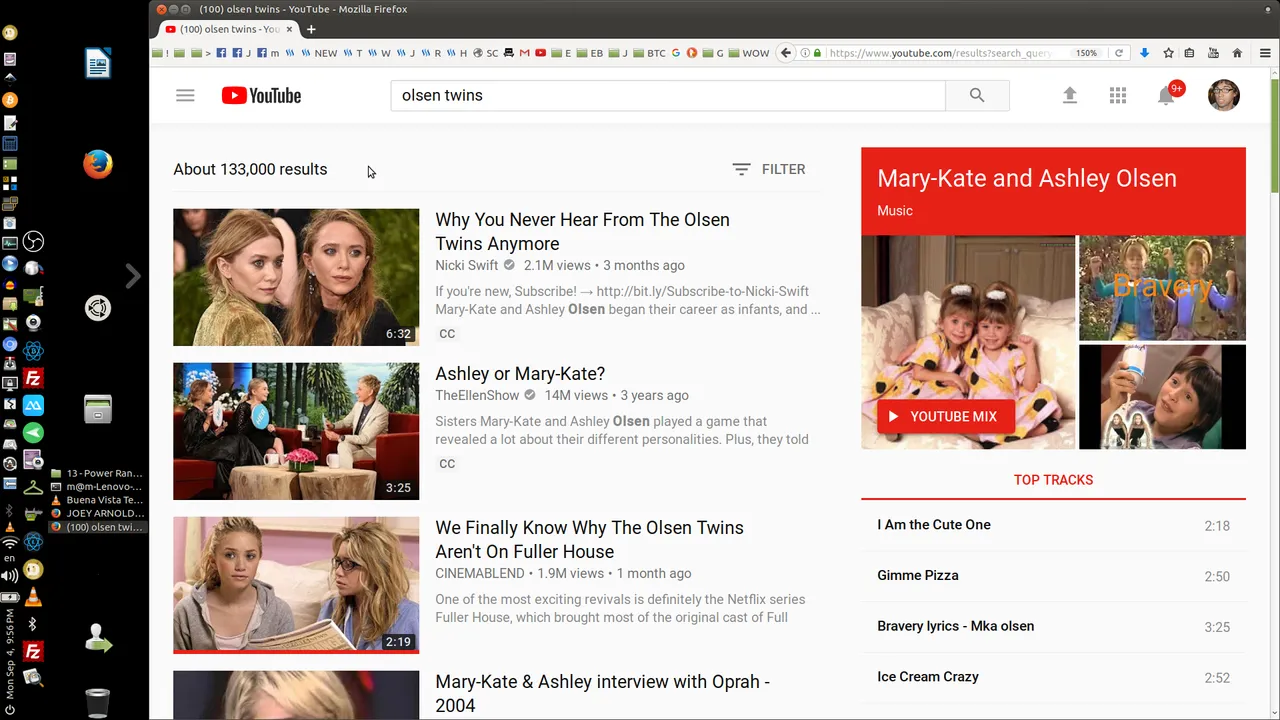1280x720 pixels.
Task: Click the Firefox address bar URL
Action: click(x=940, y=53)
